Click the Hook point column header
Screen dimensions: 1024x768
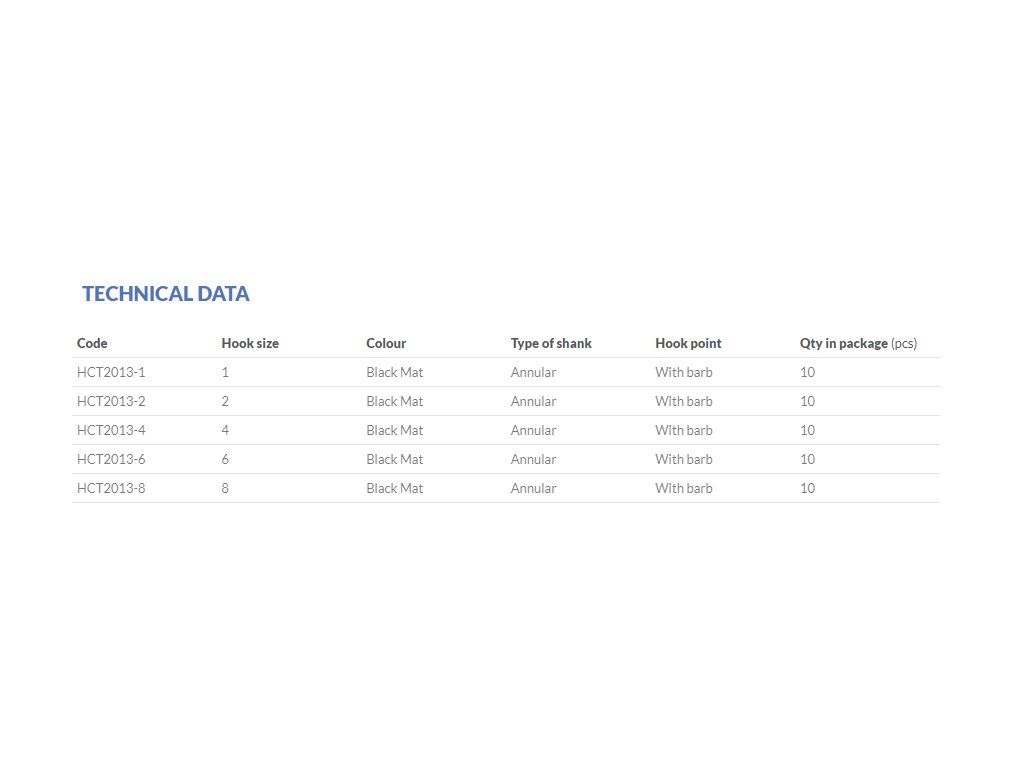click(688, 344)
